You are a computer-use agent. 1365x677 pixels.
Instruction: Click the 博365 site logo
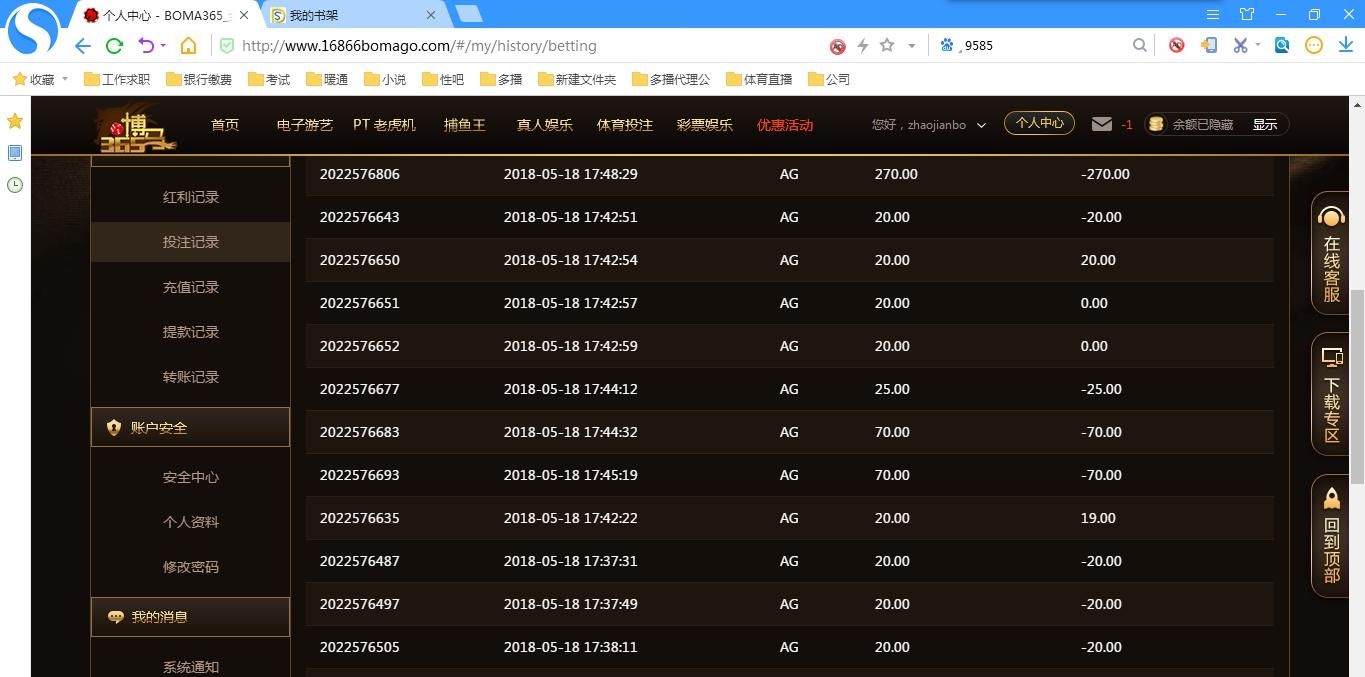pos(137,128)
